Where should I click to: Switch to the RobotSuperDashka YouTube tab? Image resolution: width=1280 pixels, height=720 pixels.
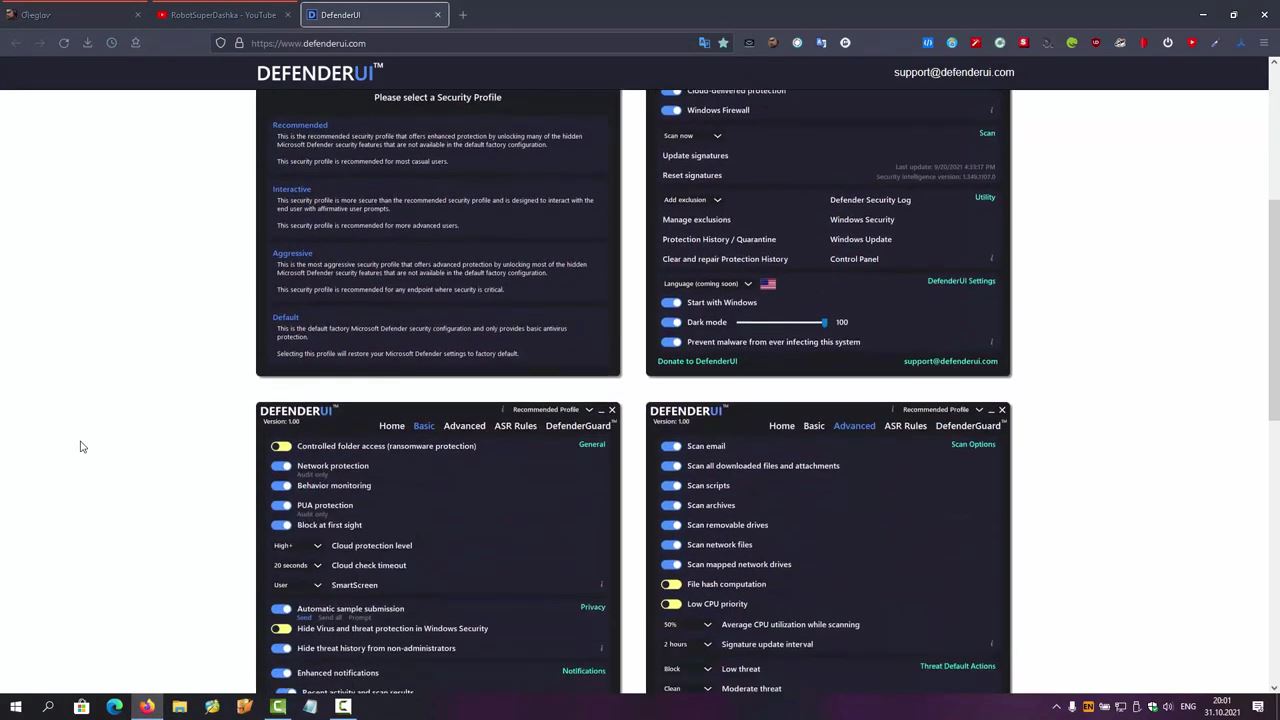click(222, 15)
